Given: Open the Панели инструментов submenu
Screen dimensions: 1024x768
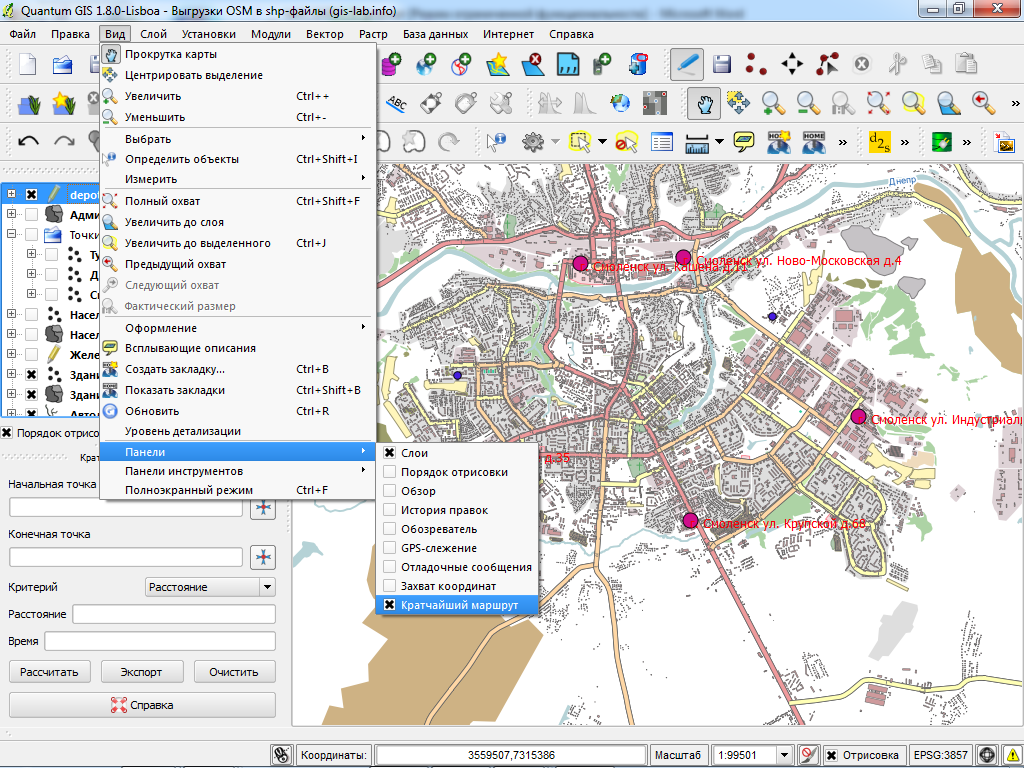Looking at the screenshot, I should pyautogui.click(x=238, y=471).
